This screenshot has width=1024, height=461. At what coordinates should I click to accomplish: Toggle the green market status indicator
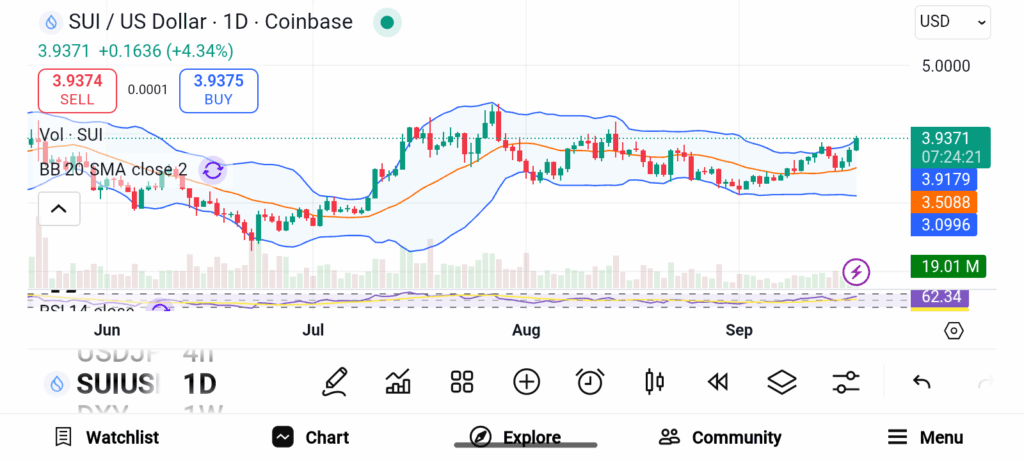click(387, 22)
